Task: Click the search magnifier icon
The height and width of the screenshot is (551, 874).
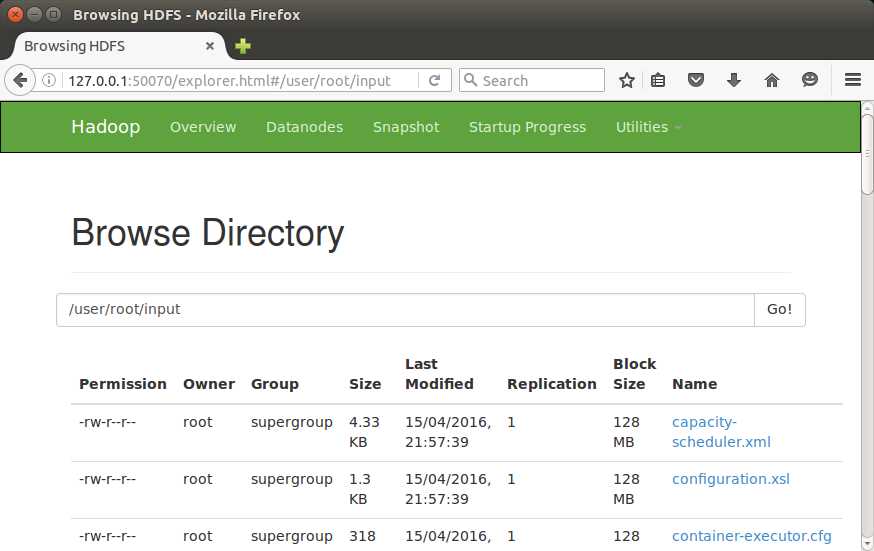Action: 470,80
